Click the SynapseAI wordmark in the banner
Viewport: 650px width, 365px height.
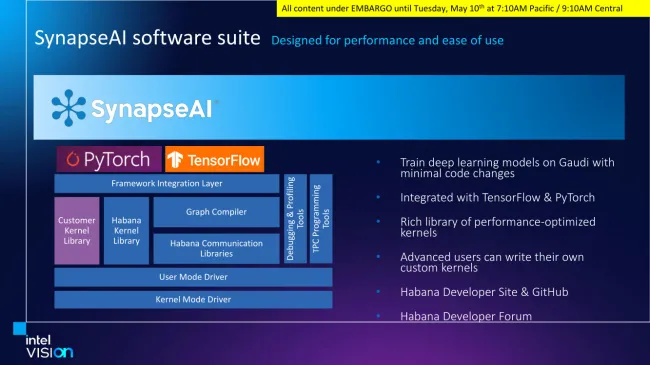[152, 110]
